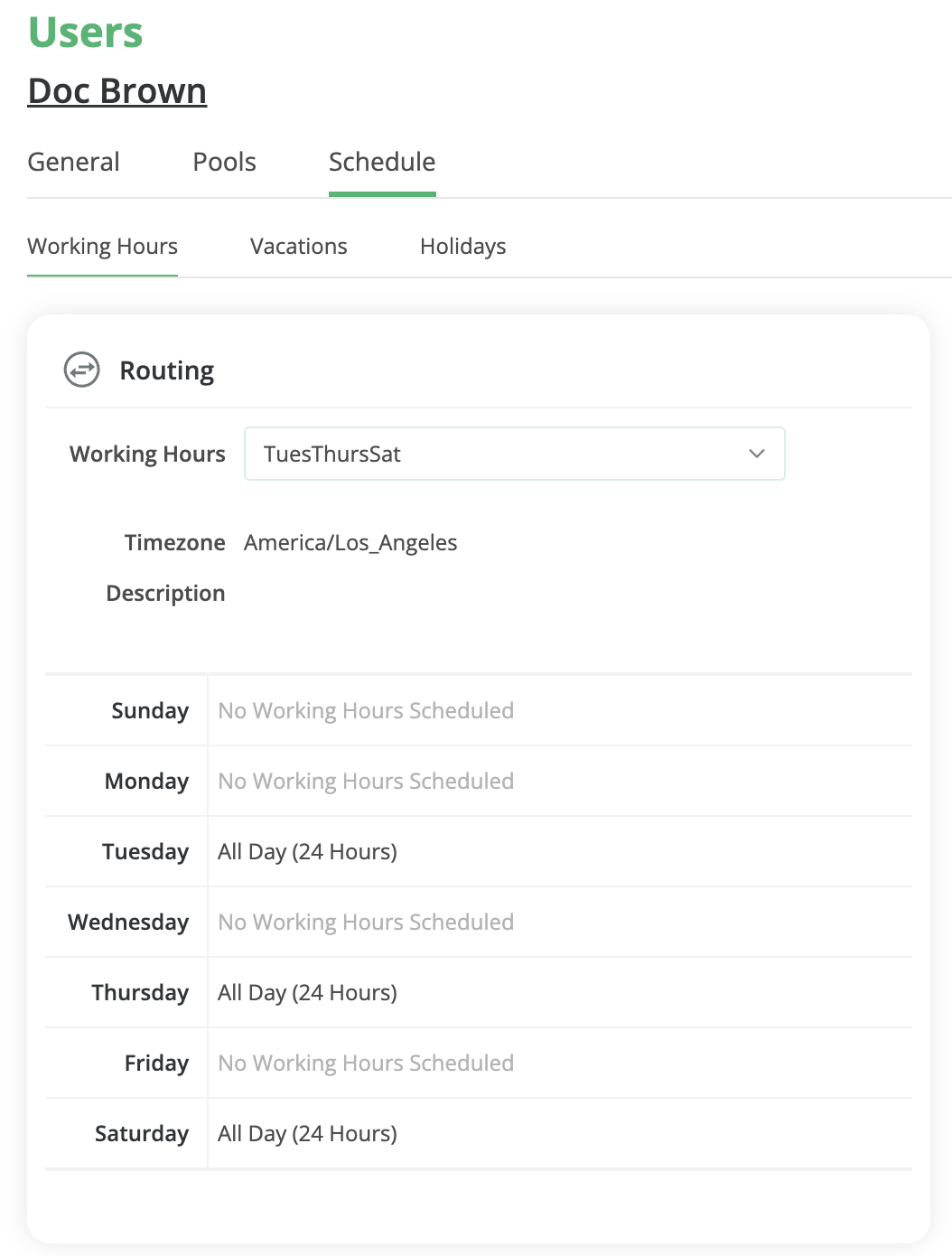The width and height of the screenshot is (952, 1256).
Task: Open the Pools tab
Action: click(x=224, y=161)
